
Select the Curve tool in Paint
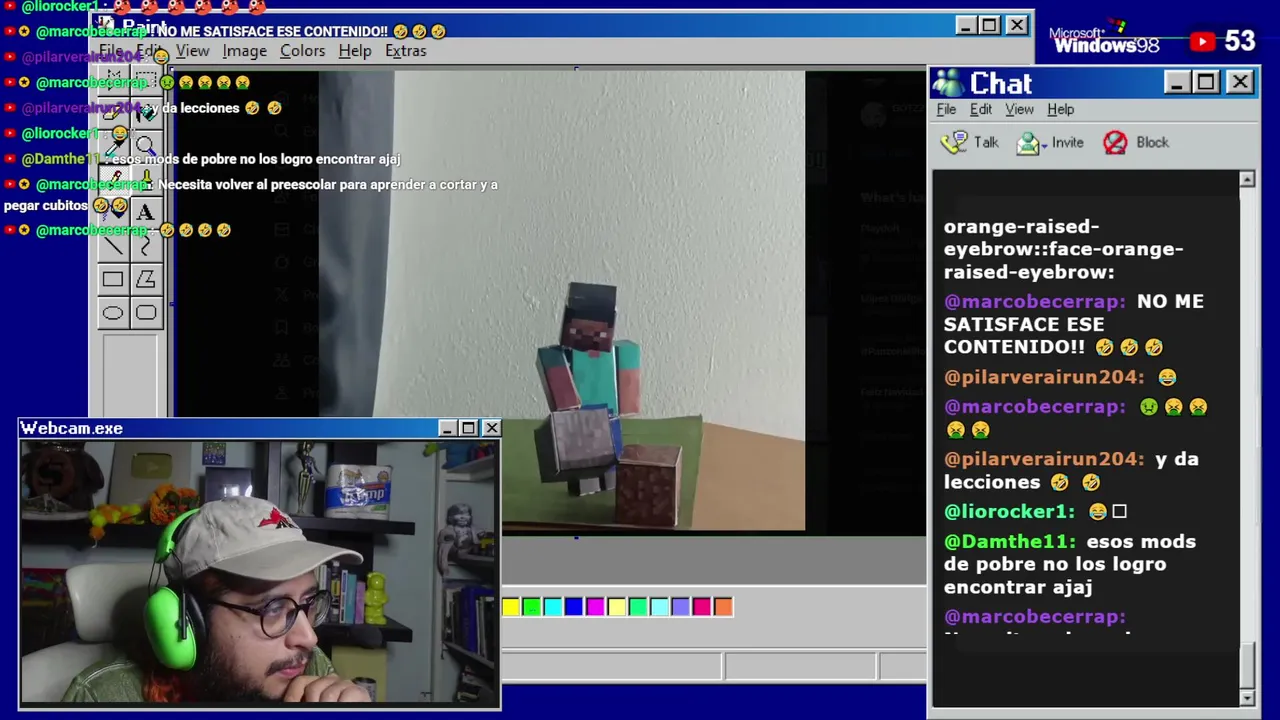(146, 246)
